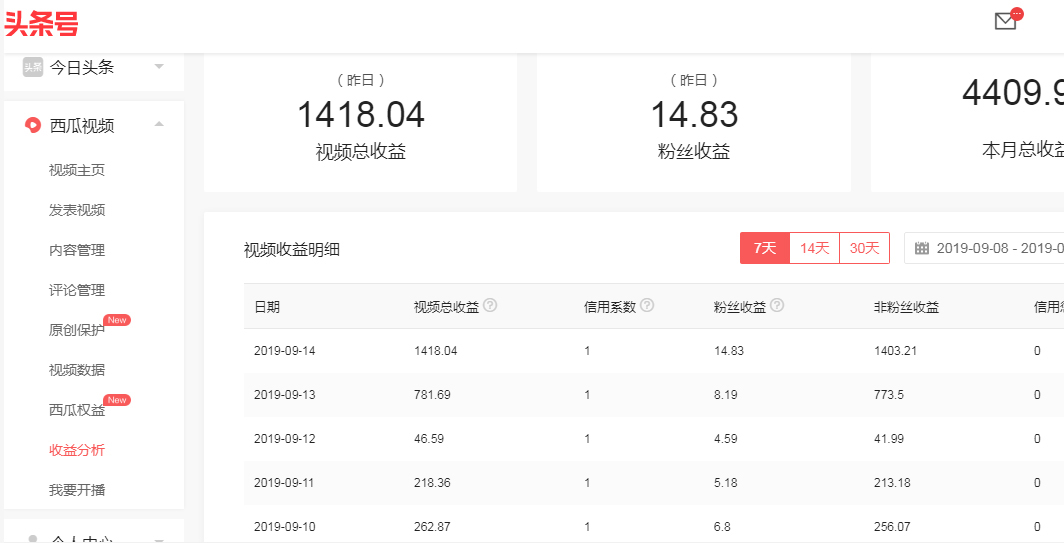Click the 781.69 total revenue cell

[x=432, y=394]
